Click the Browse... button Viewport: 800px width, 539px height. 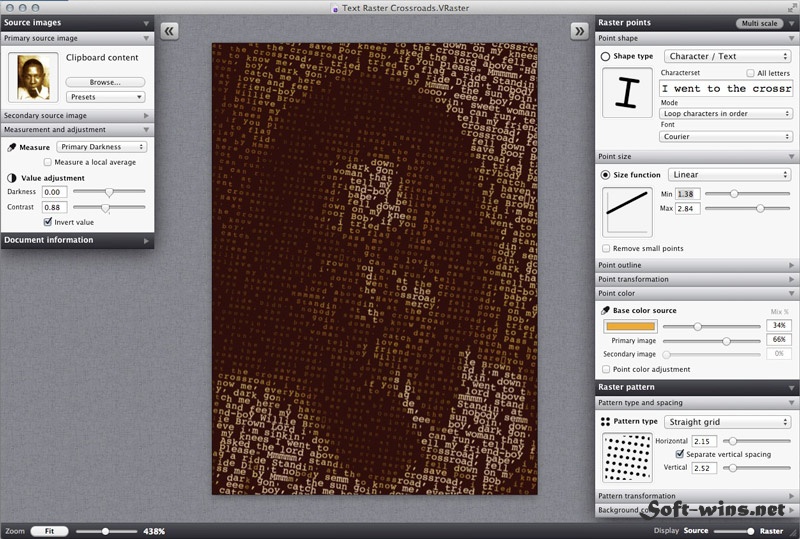pos(105,82)
